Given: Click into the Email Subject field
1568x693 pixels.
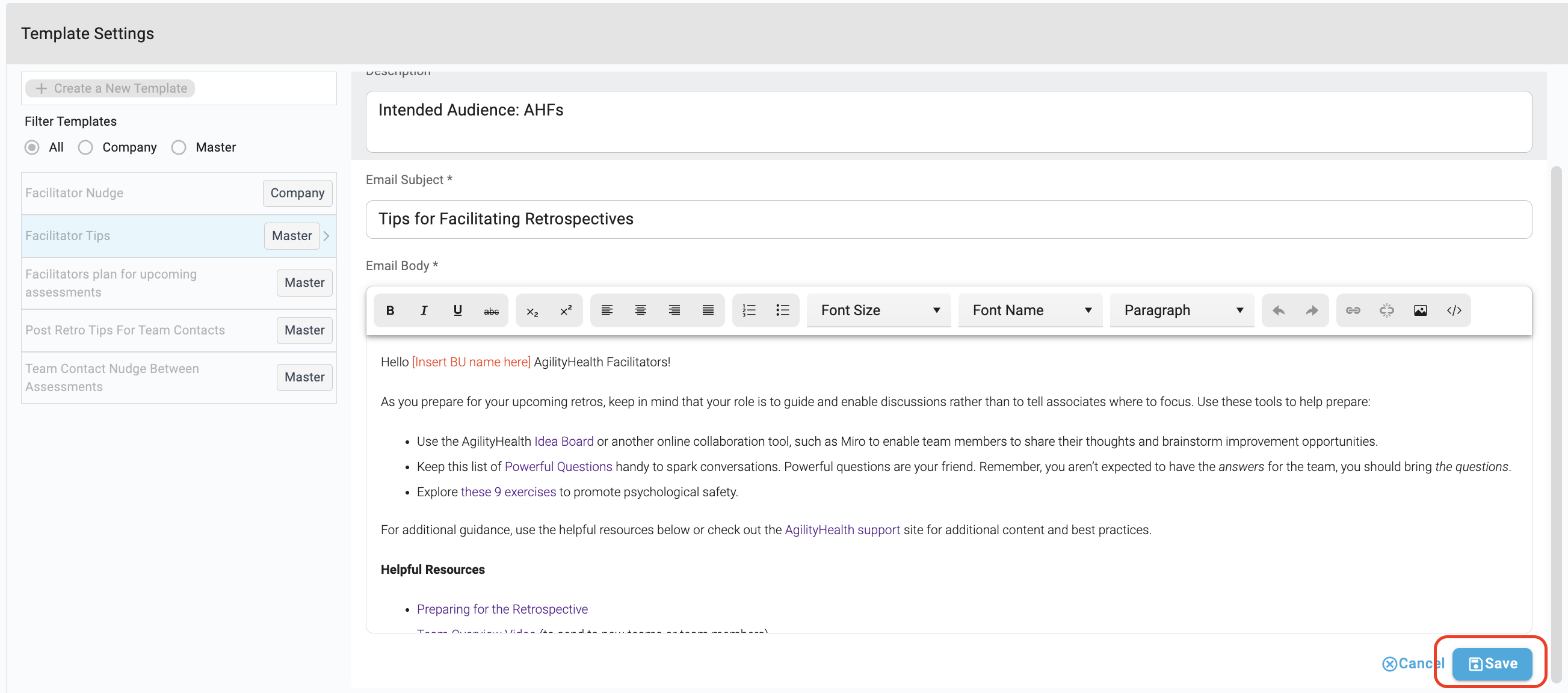Looking at the screenshot, I should [x=948, y=219].
